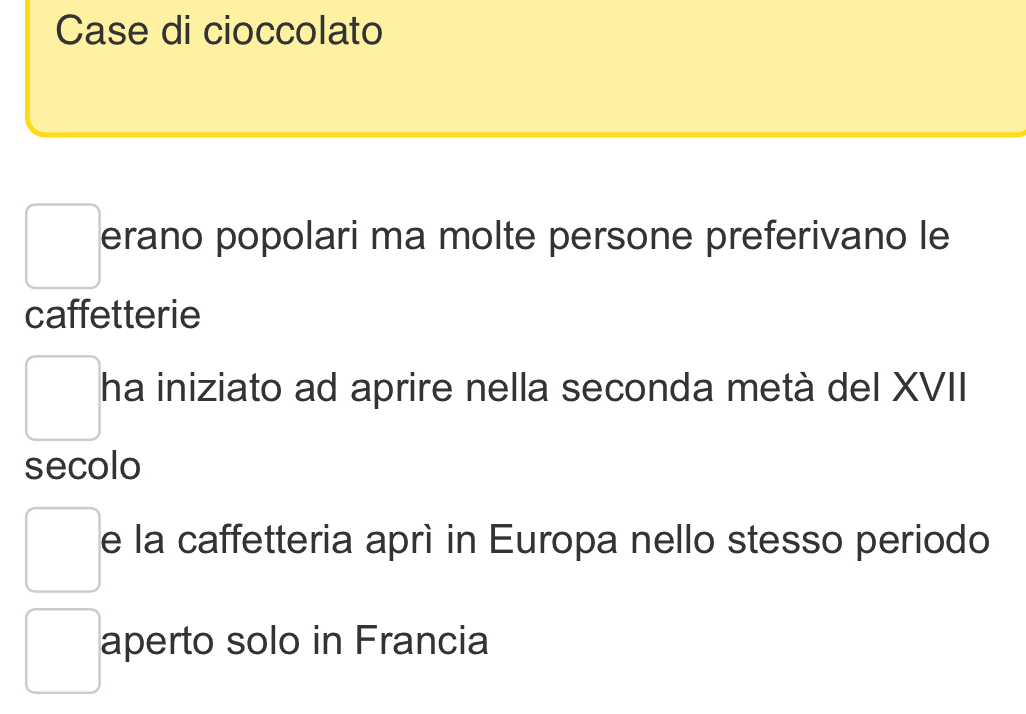Click the wrapped word 'caffetterie'

point(113,316)
